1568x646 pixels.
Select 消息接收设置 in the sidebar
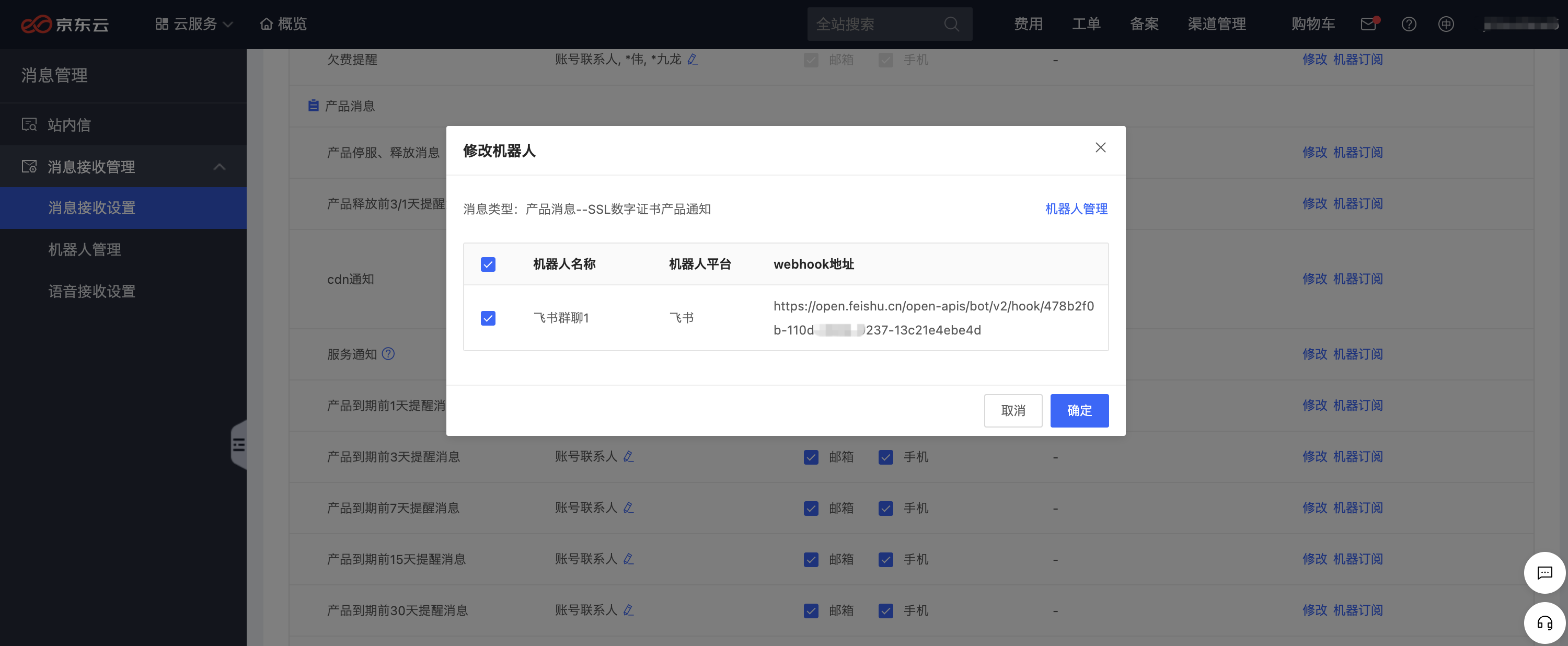(x=123, y=208)
